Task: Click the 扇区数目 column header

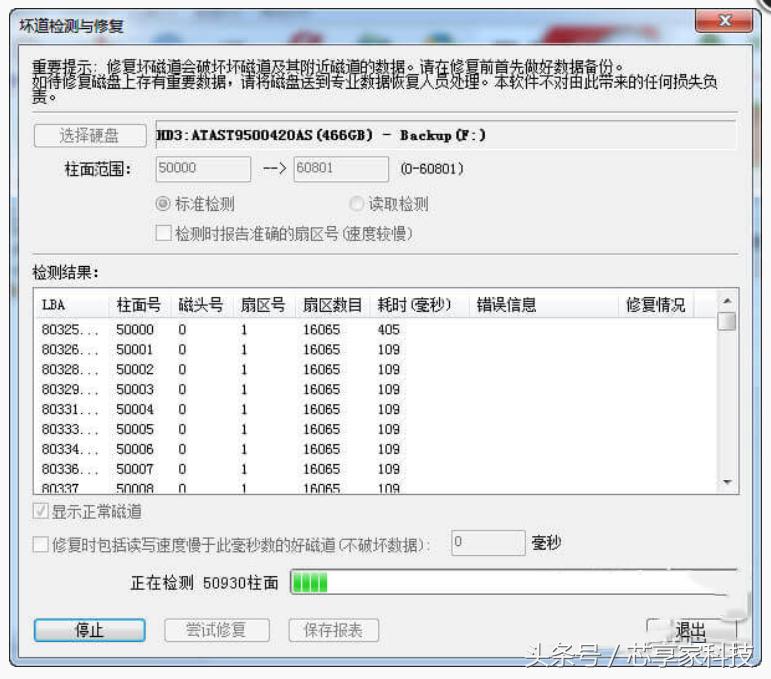Action: [332, 305]
